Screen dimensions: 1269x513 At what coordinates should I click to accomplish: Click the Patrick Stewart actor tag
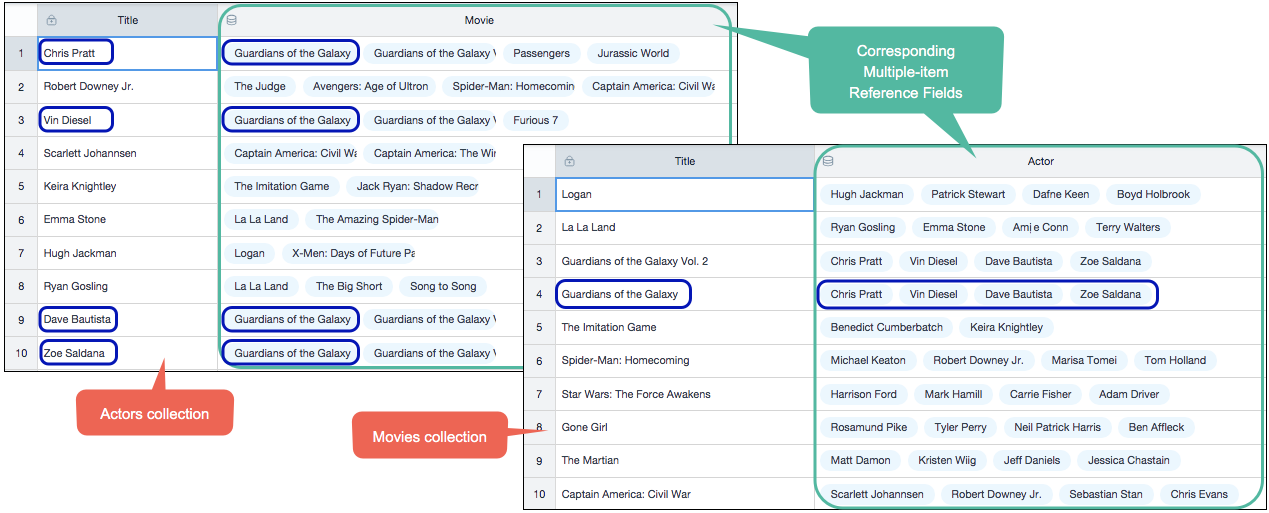968,194
